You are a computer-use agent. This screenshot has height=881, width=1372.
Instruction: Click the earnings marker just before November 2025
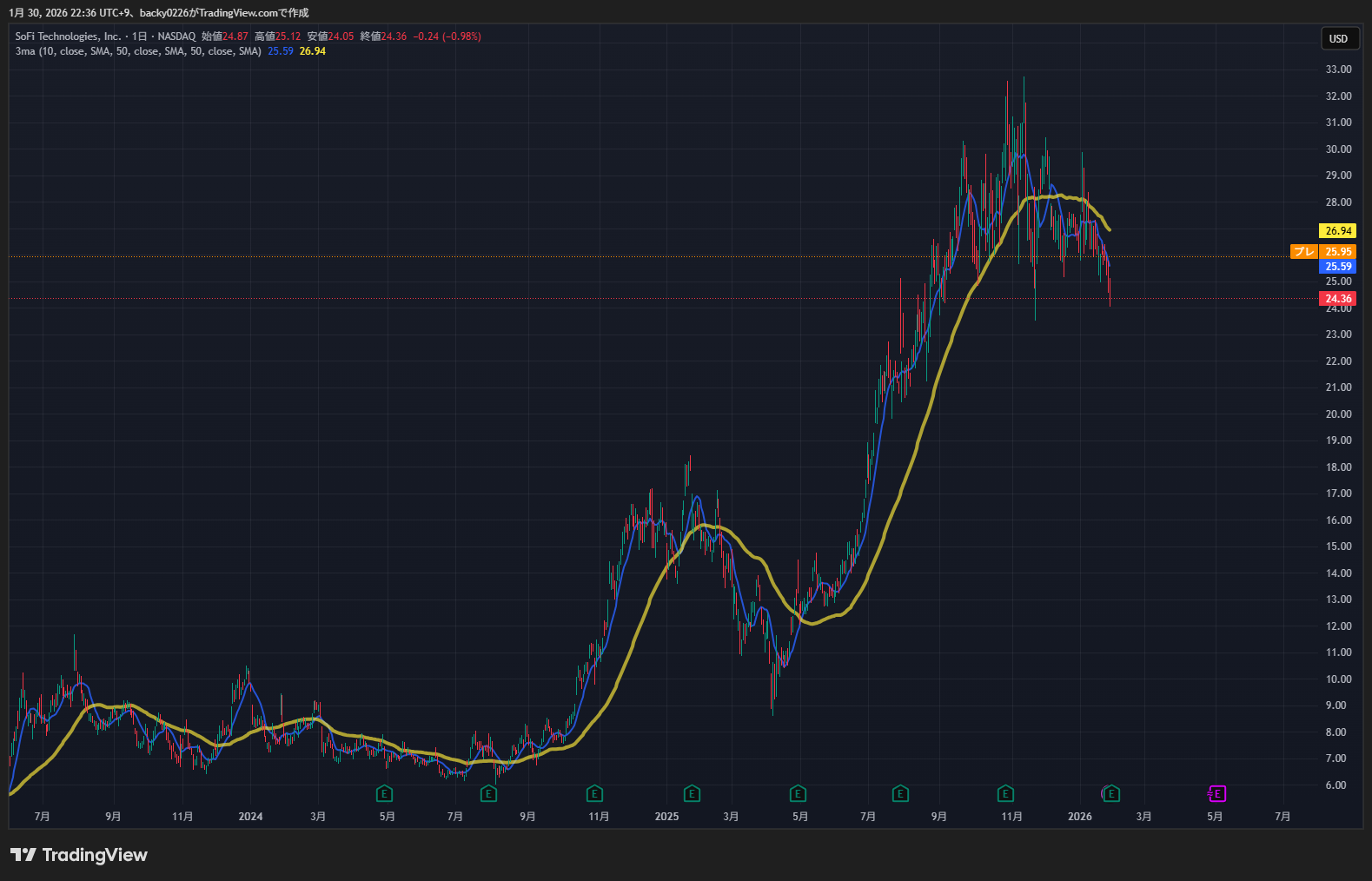click(1005, 793)
